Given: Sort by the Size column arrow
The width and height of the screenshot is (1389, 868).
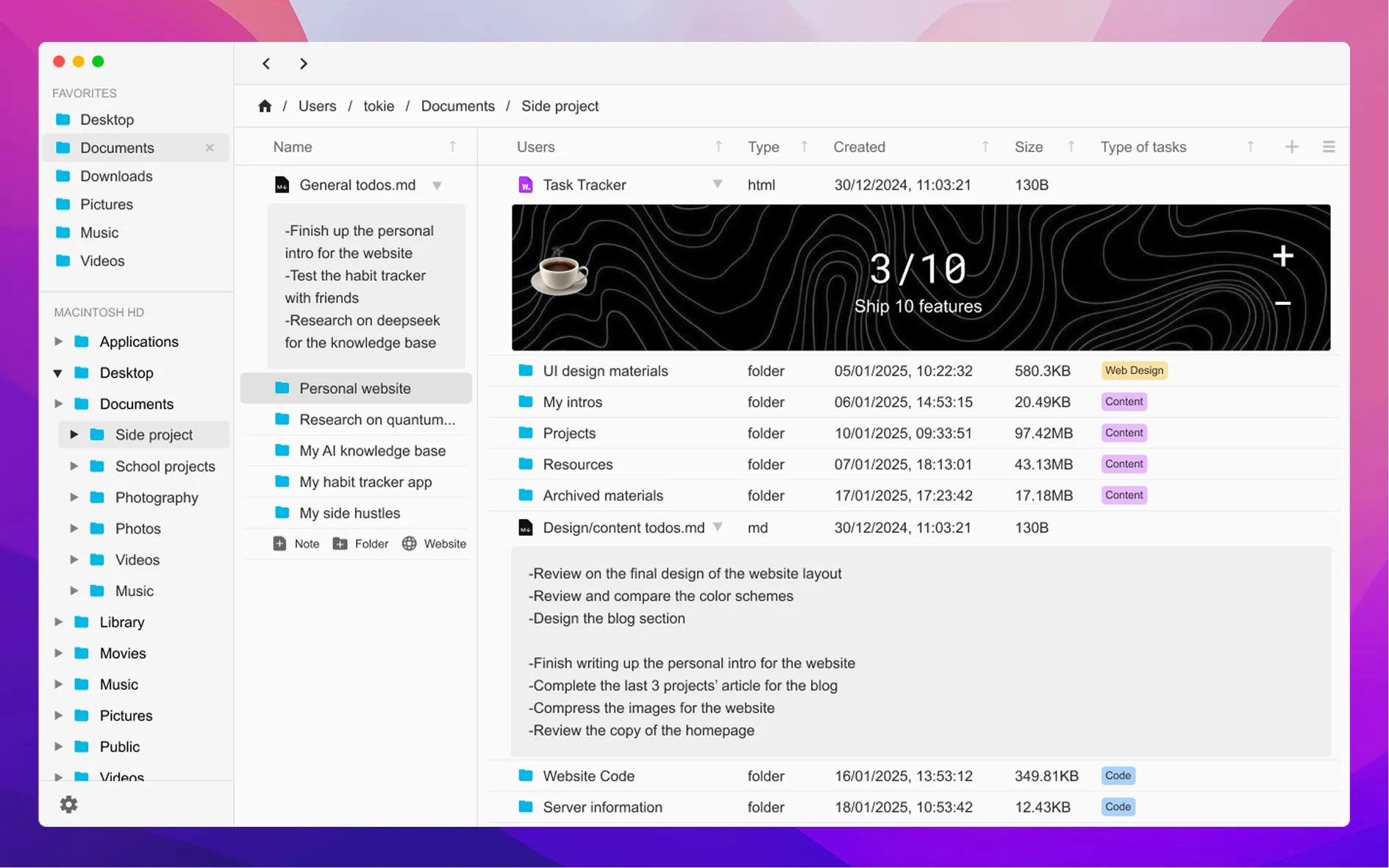Looking at the screenshot, I should (x=1071, y=147).
